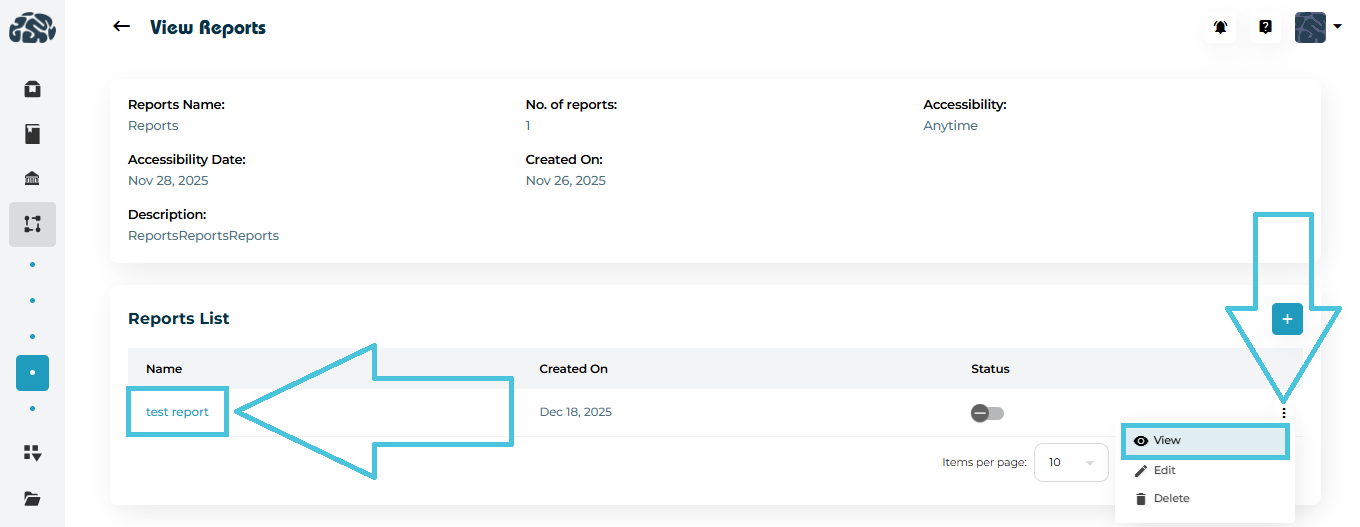
Task: Click the back arrow beside View Reports
Action: [122, 27]
